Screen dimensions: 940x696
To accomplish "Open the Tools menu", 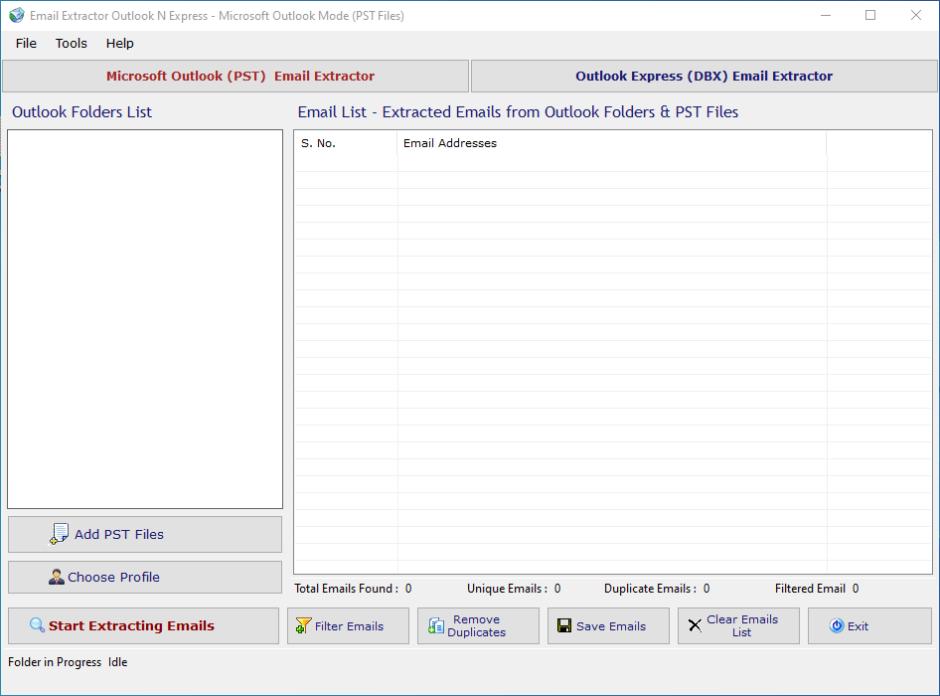I will tap(71, 43).
